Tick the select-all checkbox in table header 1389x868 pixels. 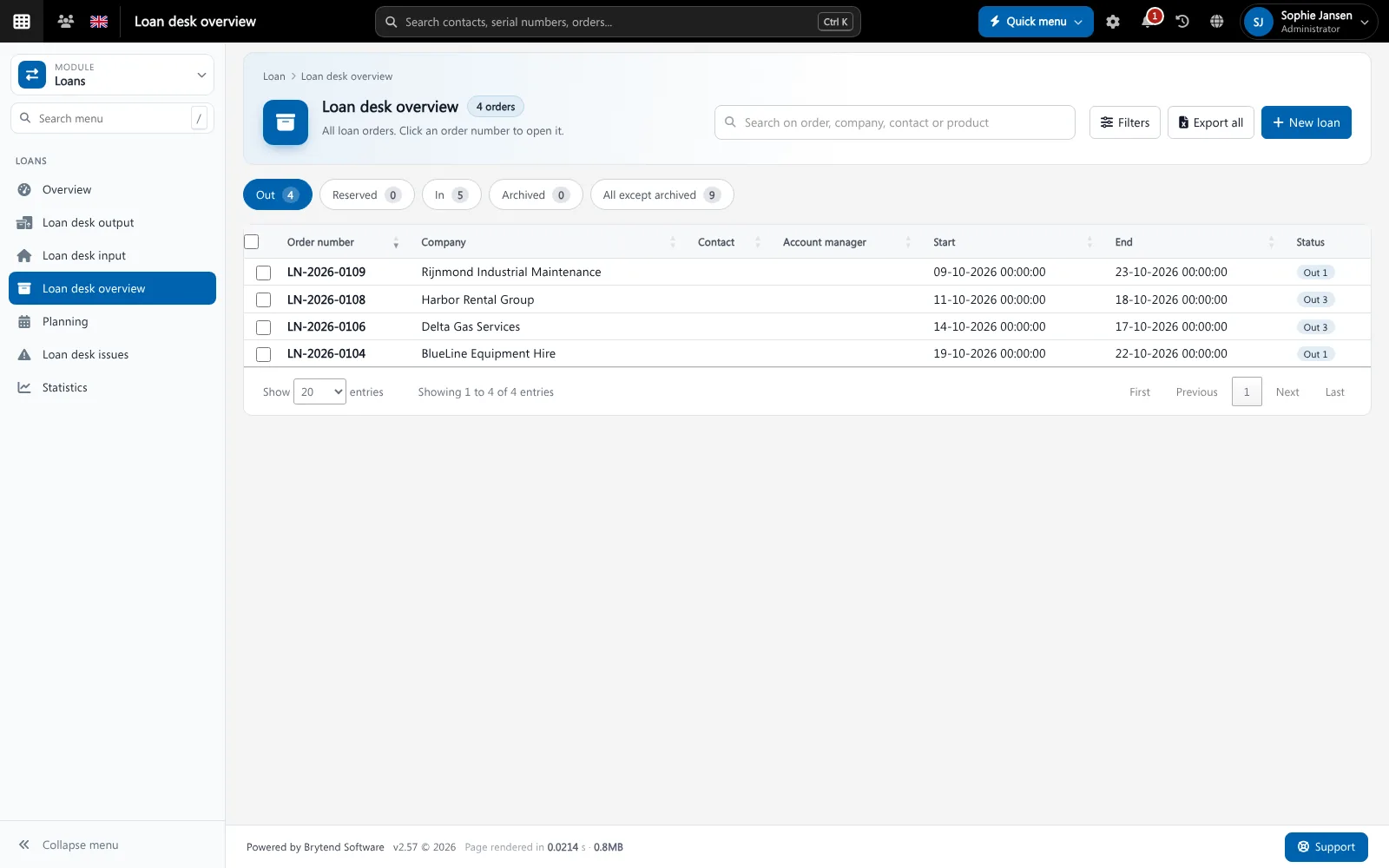coord(252,242)
